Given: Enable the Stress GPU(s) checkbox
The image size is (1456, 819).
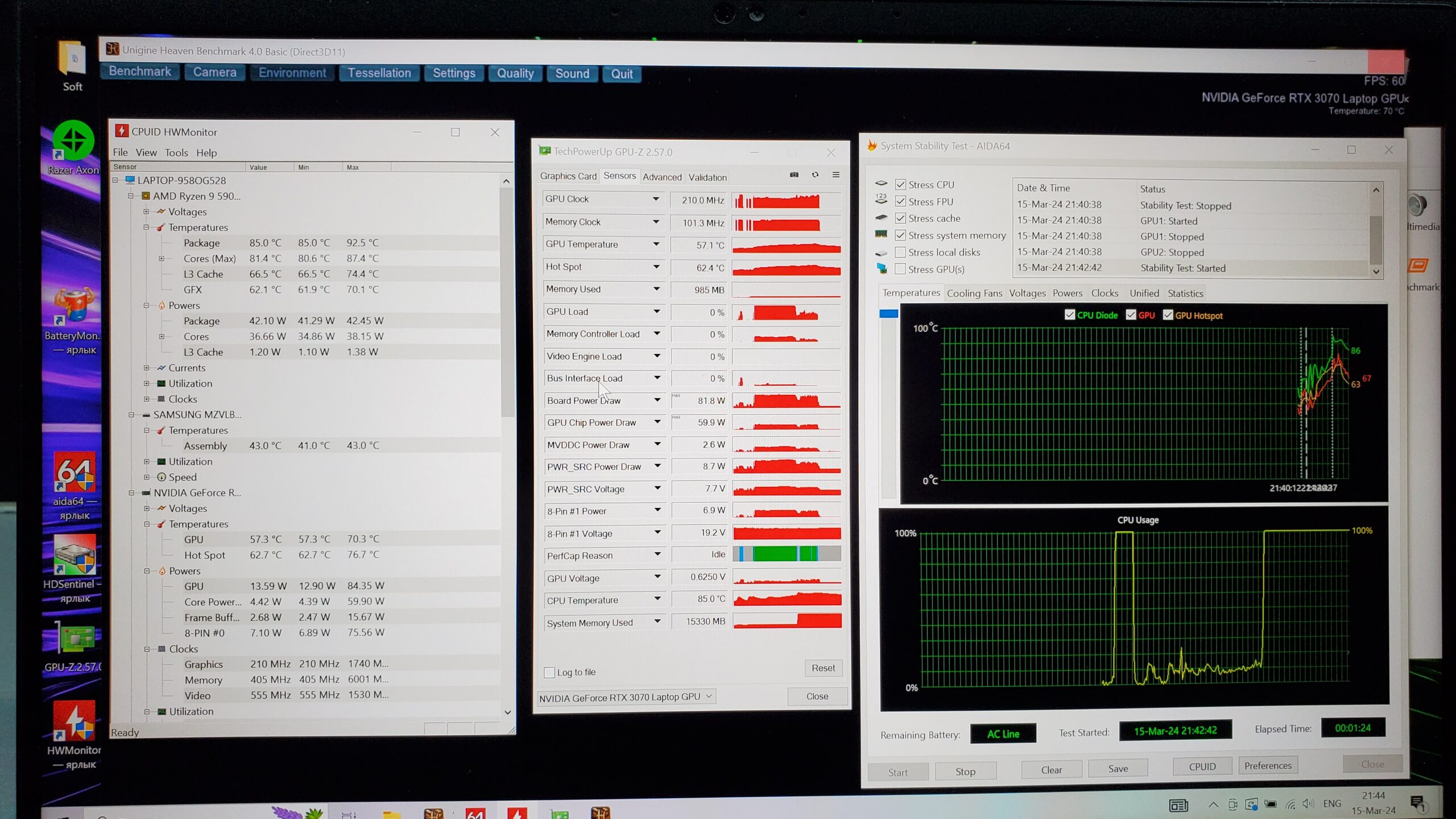Looking at the screenshot, I should pyautogui.click(x=900, y=269).
